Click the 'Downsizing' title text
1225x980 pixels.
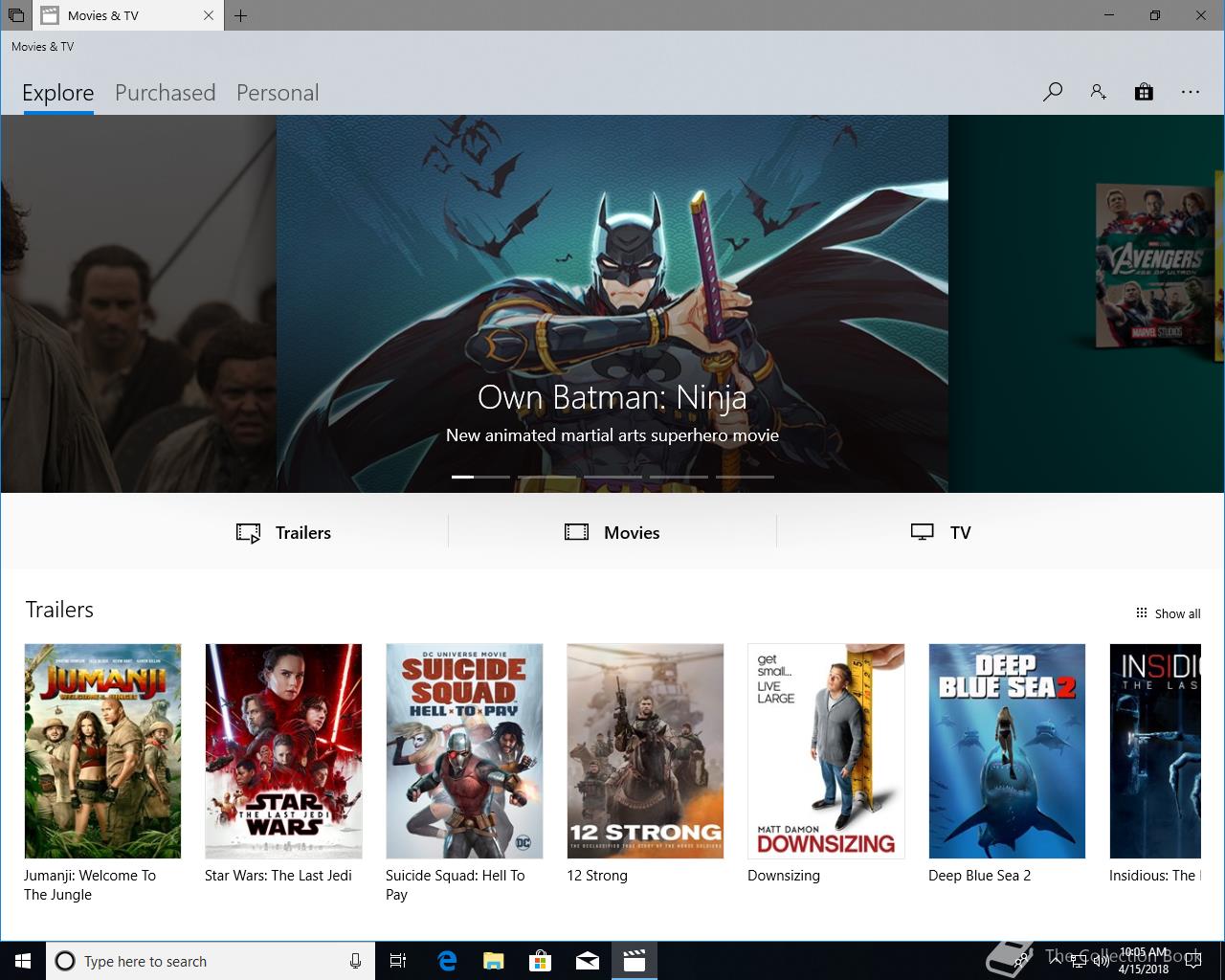pyautogui.click(x=784, y=876)
